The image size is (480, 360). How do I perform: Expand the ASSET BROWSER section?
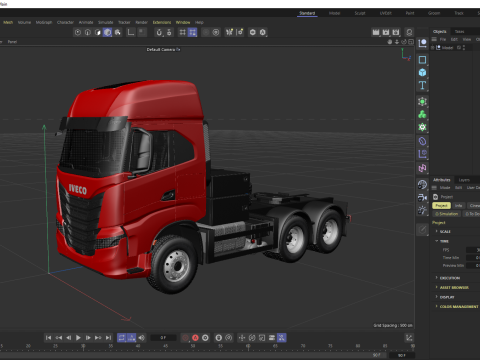[437, 287]
